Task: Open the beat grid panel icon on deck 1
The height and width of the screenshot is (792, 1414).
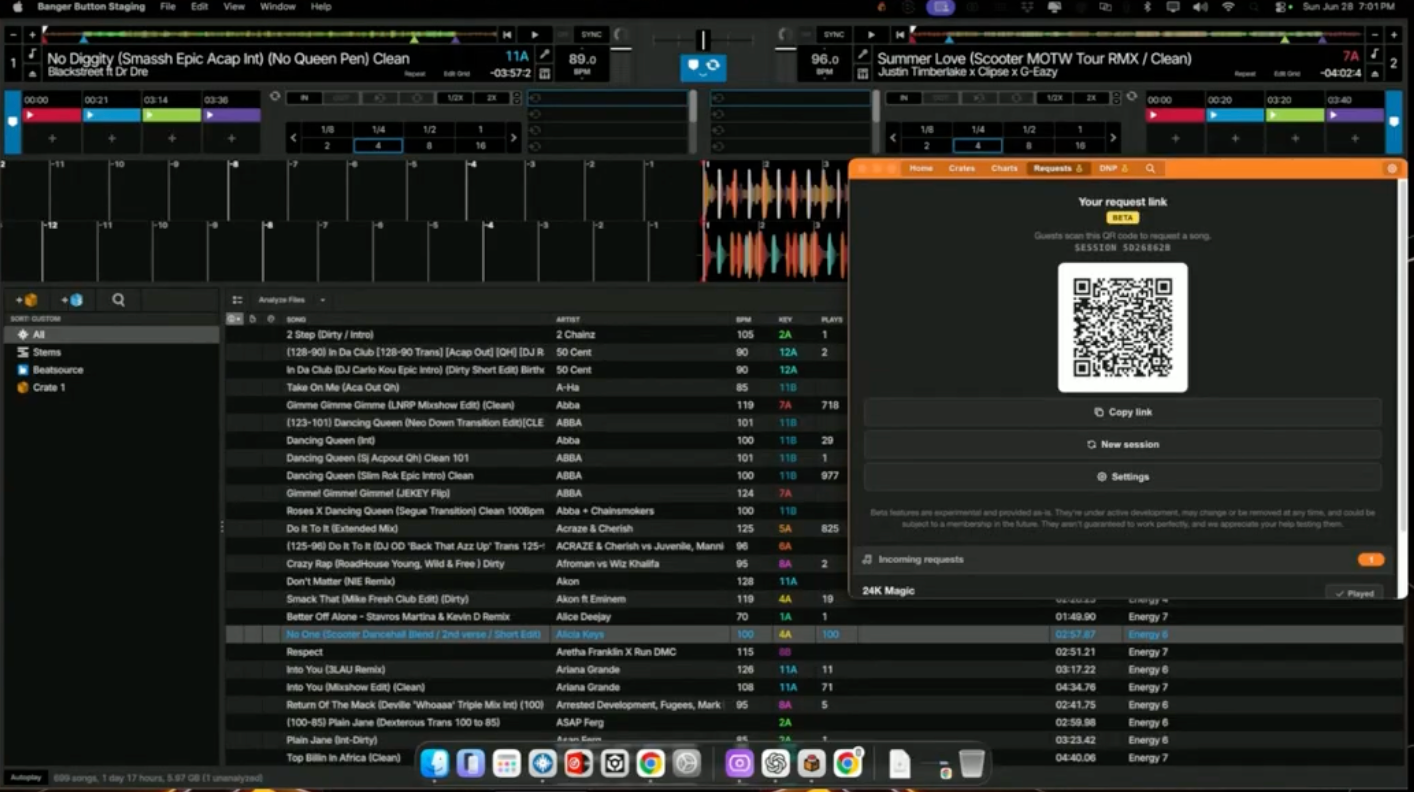Action: click(x=544, y=73)
